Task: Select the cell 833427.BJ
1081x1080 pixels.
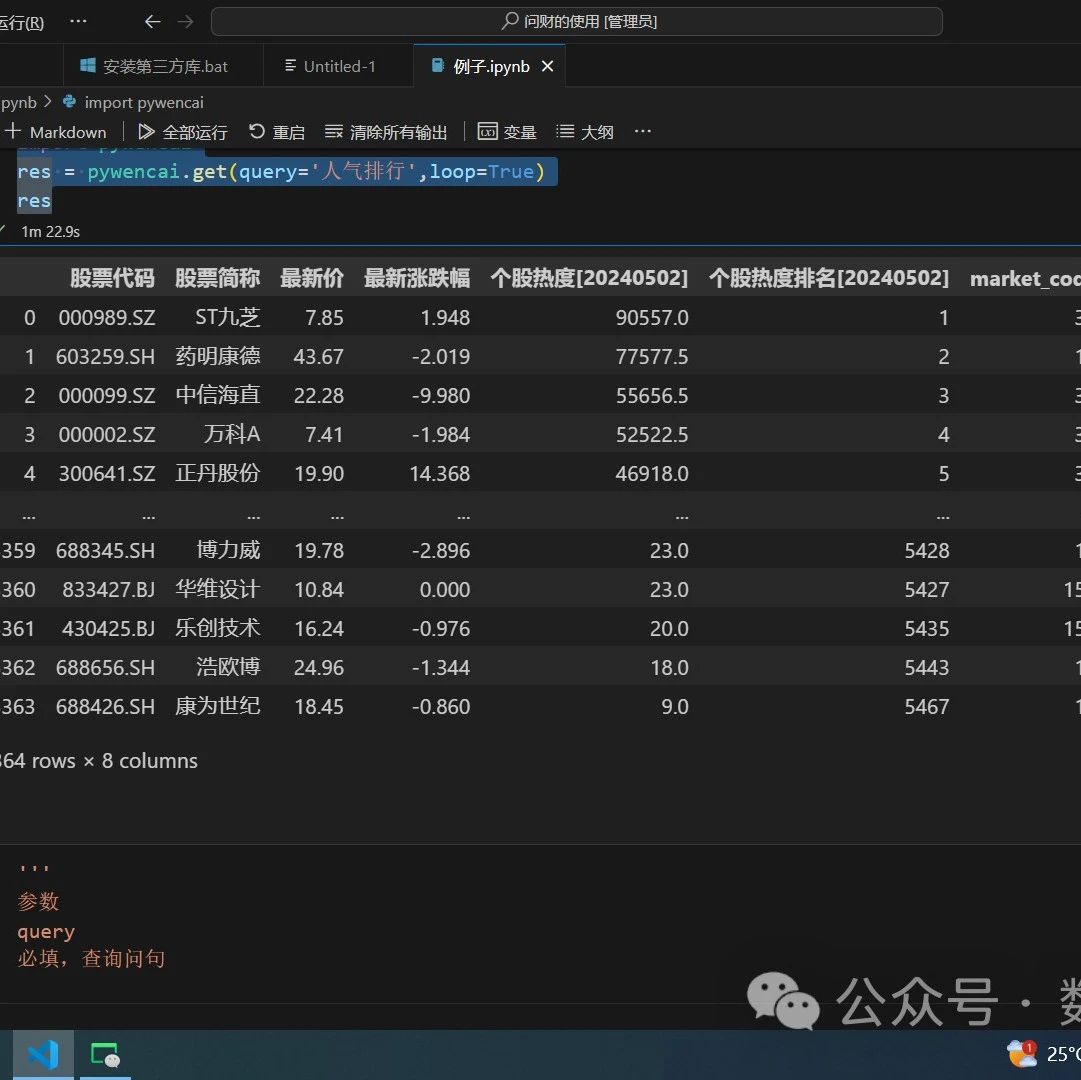Action: tap(109, 590)
